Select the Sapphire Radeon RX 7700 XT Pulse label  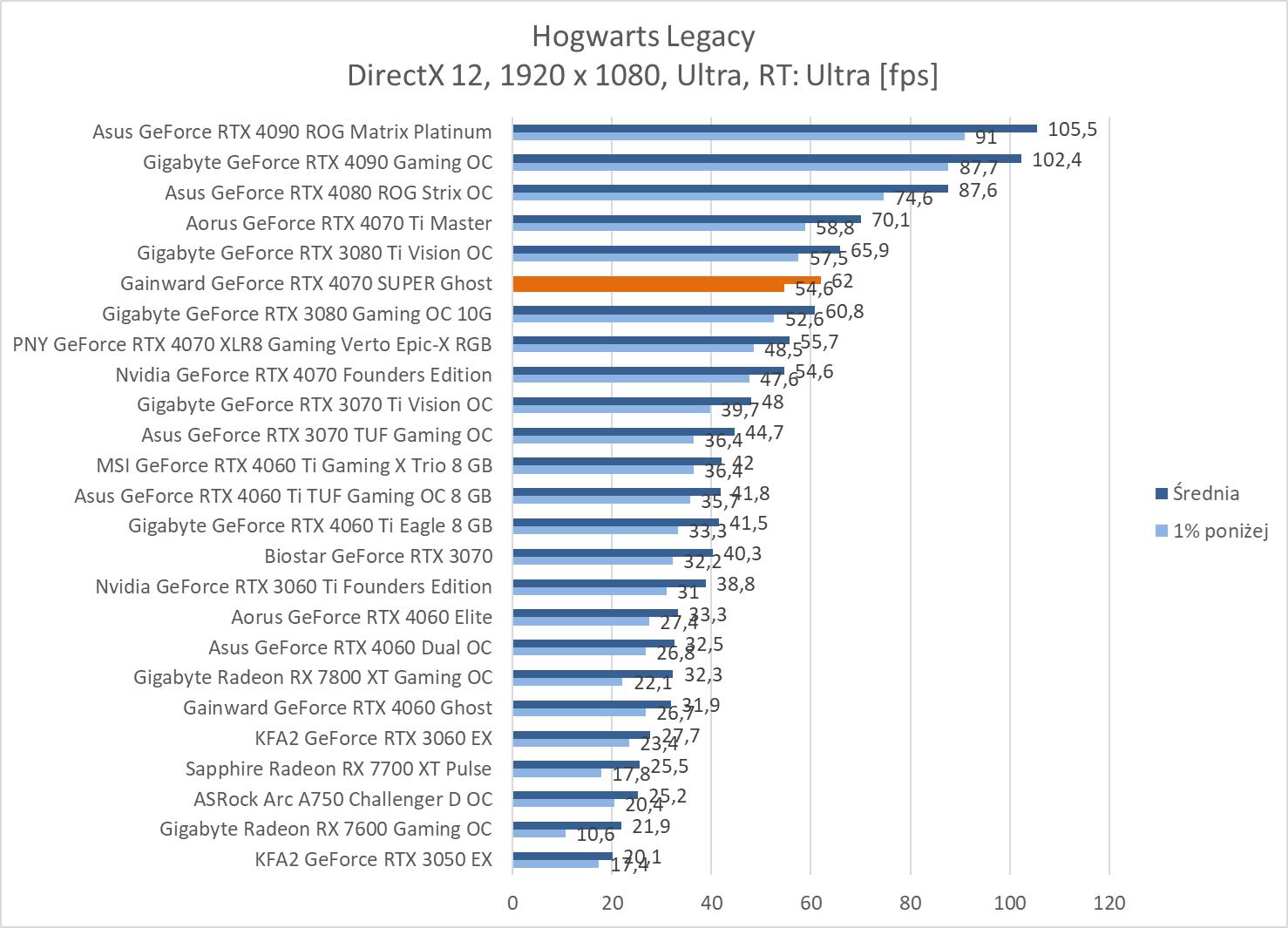[338, 769]
